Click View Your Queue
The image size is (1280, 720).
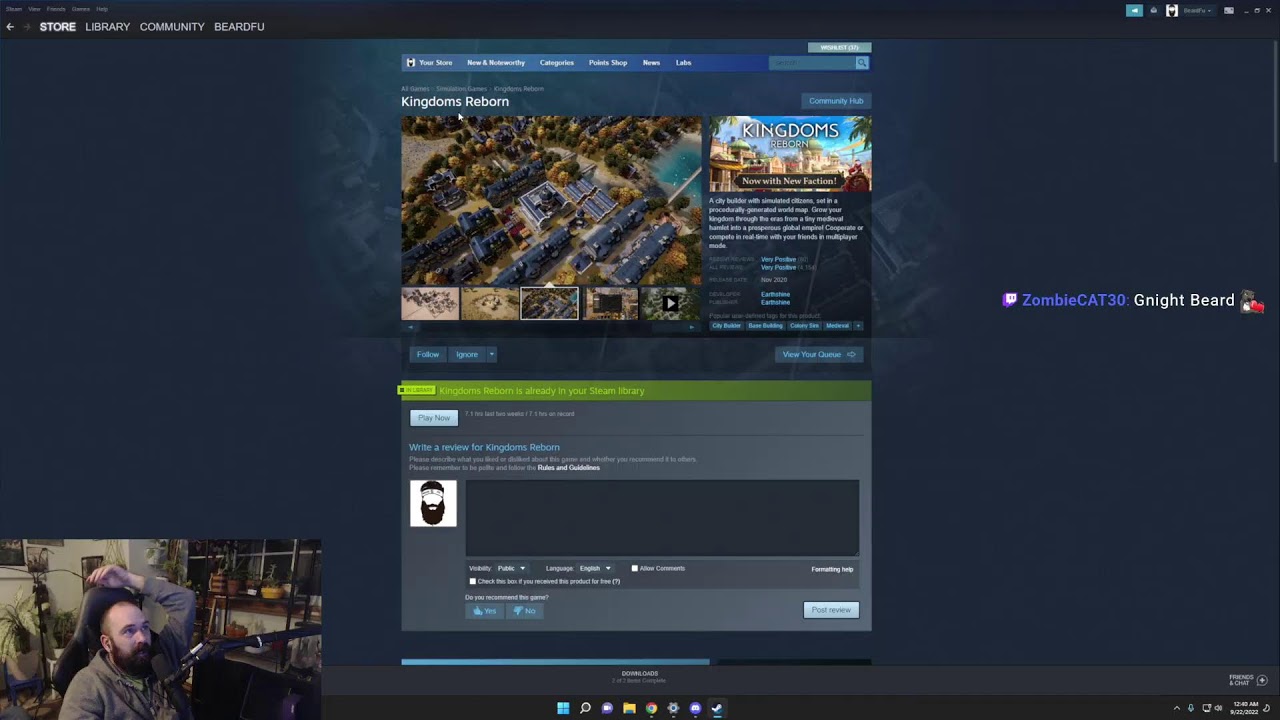pyautogui.click(x=819, y=354)
